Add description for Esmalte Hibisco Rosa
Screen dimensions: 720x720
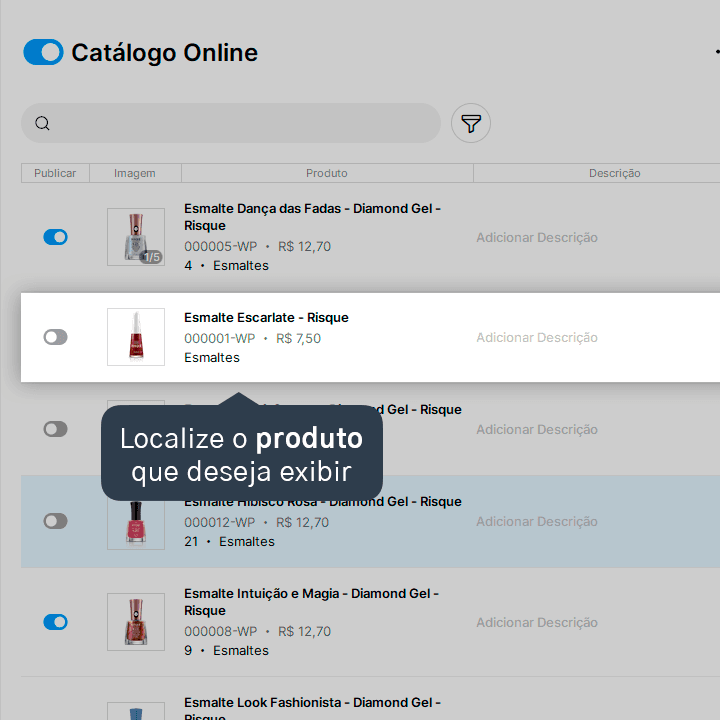pyautogui.click(x=537, y=522)
